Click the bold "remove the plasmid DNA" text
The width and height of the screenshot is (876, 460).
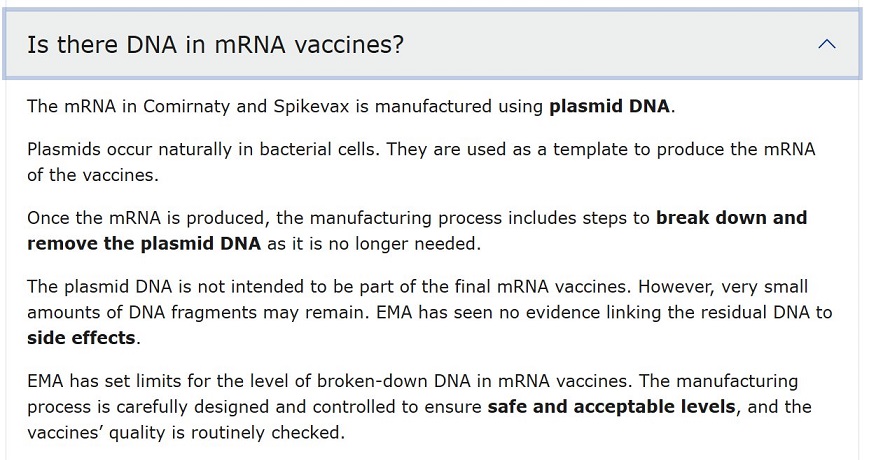coord(144,243)
